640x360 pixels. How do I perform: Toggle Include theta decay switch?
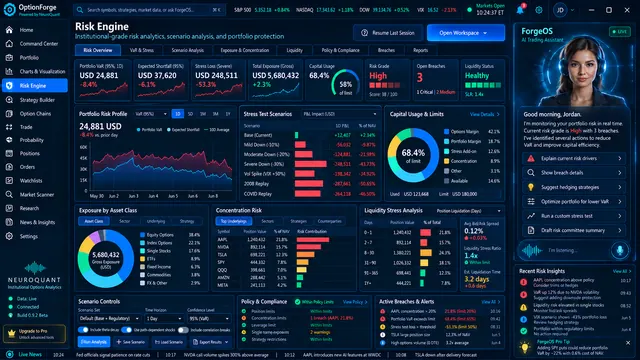click(83, 330)
